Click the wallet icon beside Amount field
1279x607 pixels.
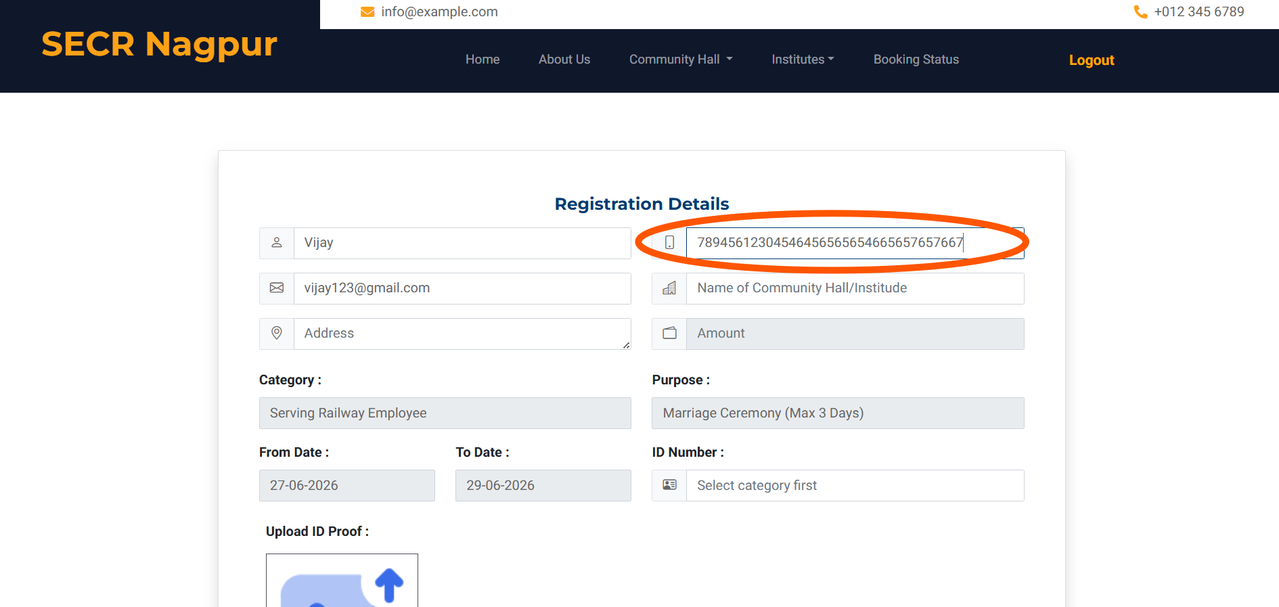670,334
